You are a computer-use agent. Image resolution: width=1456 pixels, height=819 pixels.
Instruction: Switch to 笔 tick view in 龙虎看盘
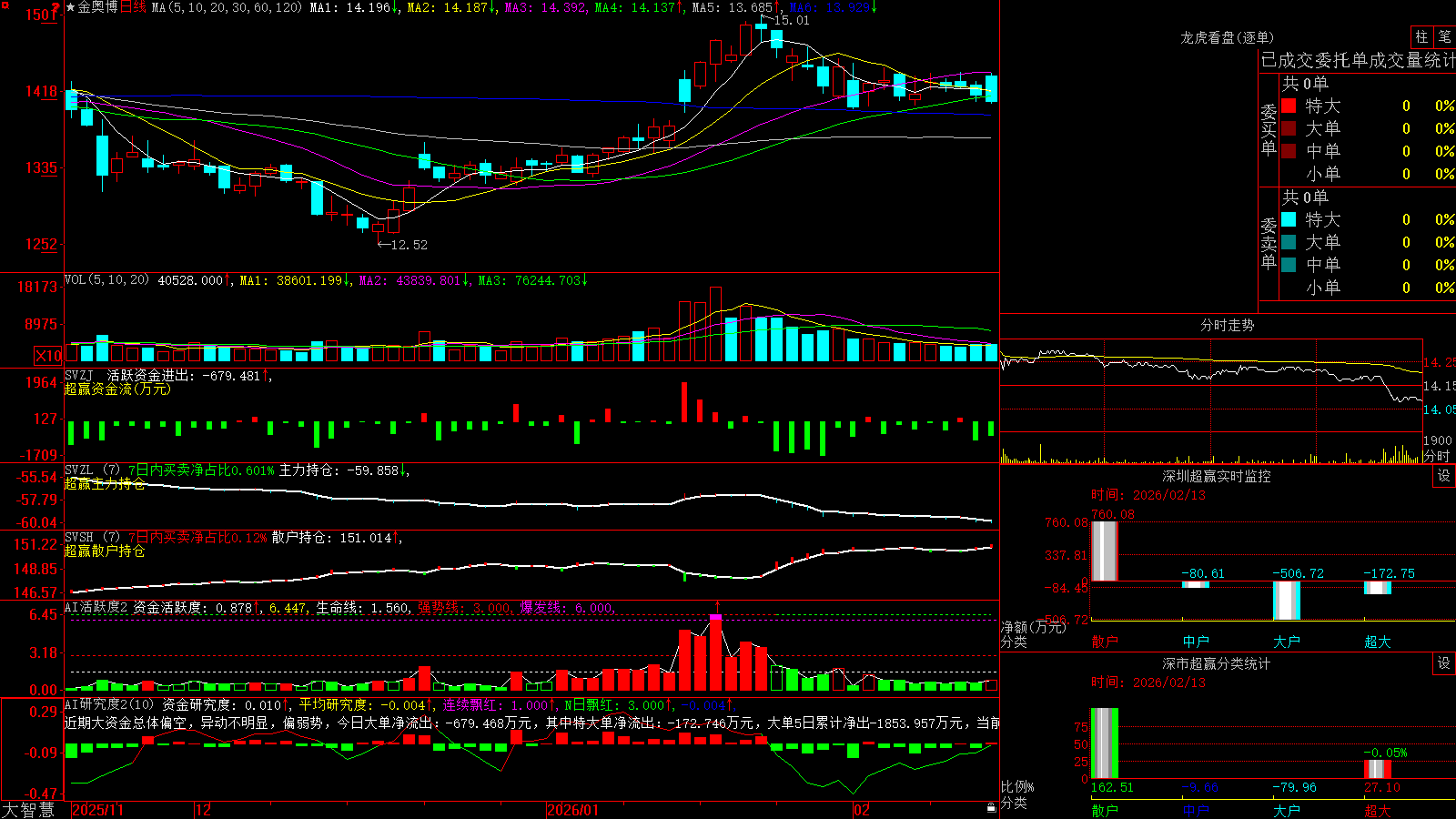(x=1444, y=37)
